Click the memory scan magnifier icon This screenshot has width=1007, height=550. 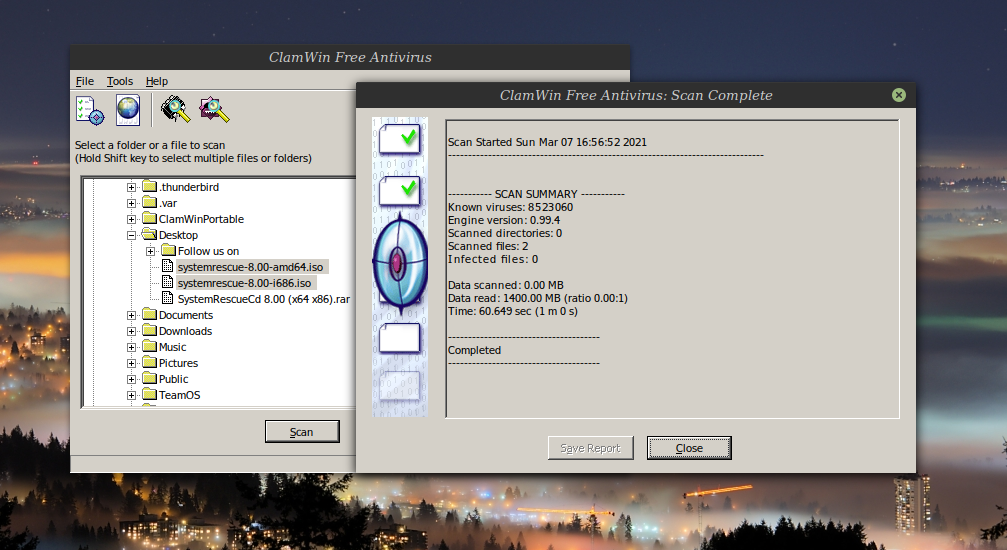[175, 109]
